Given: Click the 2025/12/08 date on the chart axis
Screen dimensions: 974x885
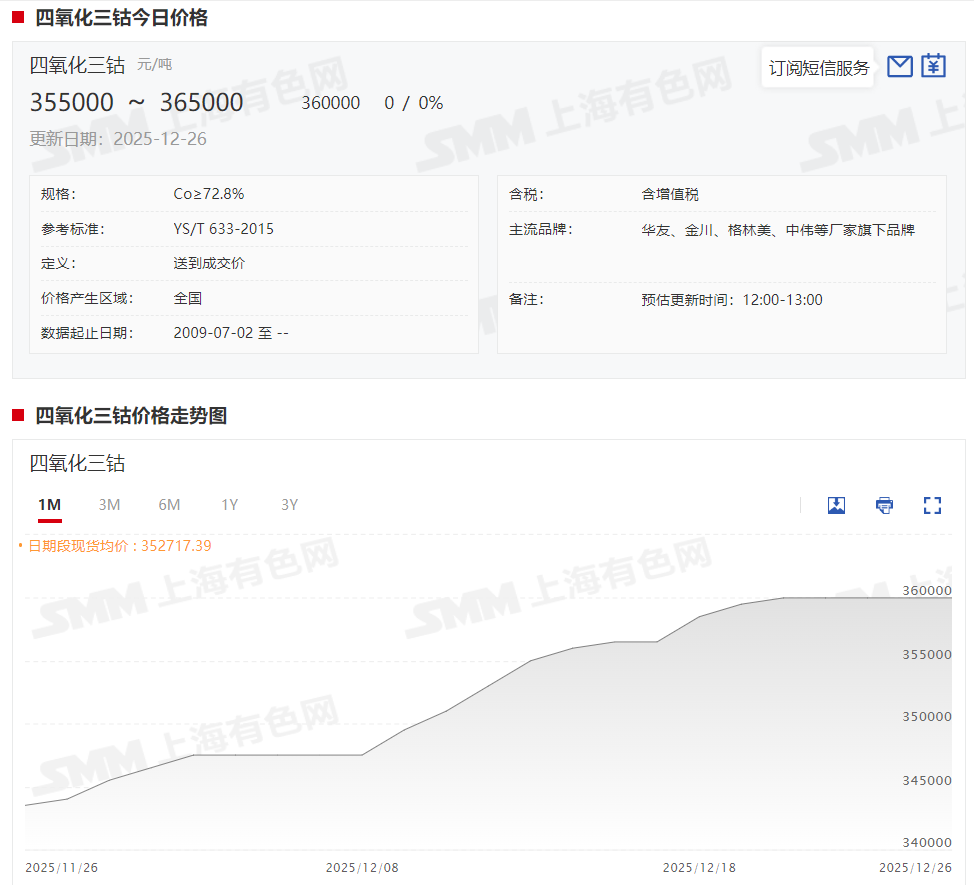Looking at the screenshot, I should pos(362,867).
